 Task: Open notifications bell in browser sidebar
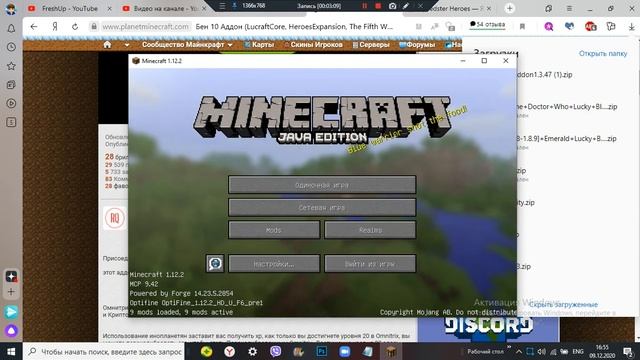coord(11,28)
